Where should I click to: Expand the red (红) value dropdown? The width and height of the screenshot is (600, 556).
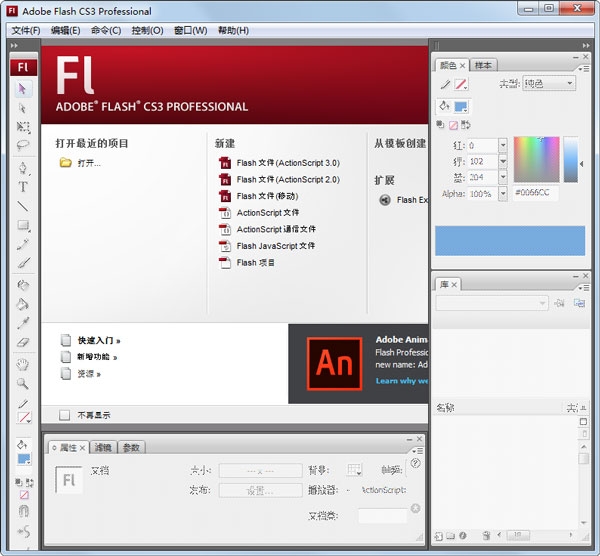(x=502, y=146)
